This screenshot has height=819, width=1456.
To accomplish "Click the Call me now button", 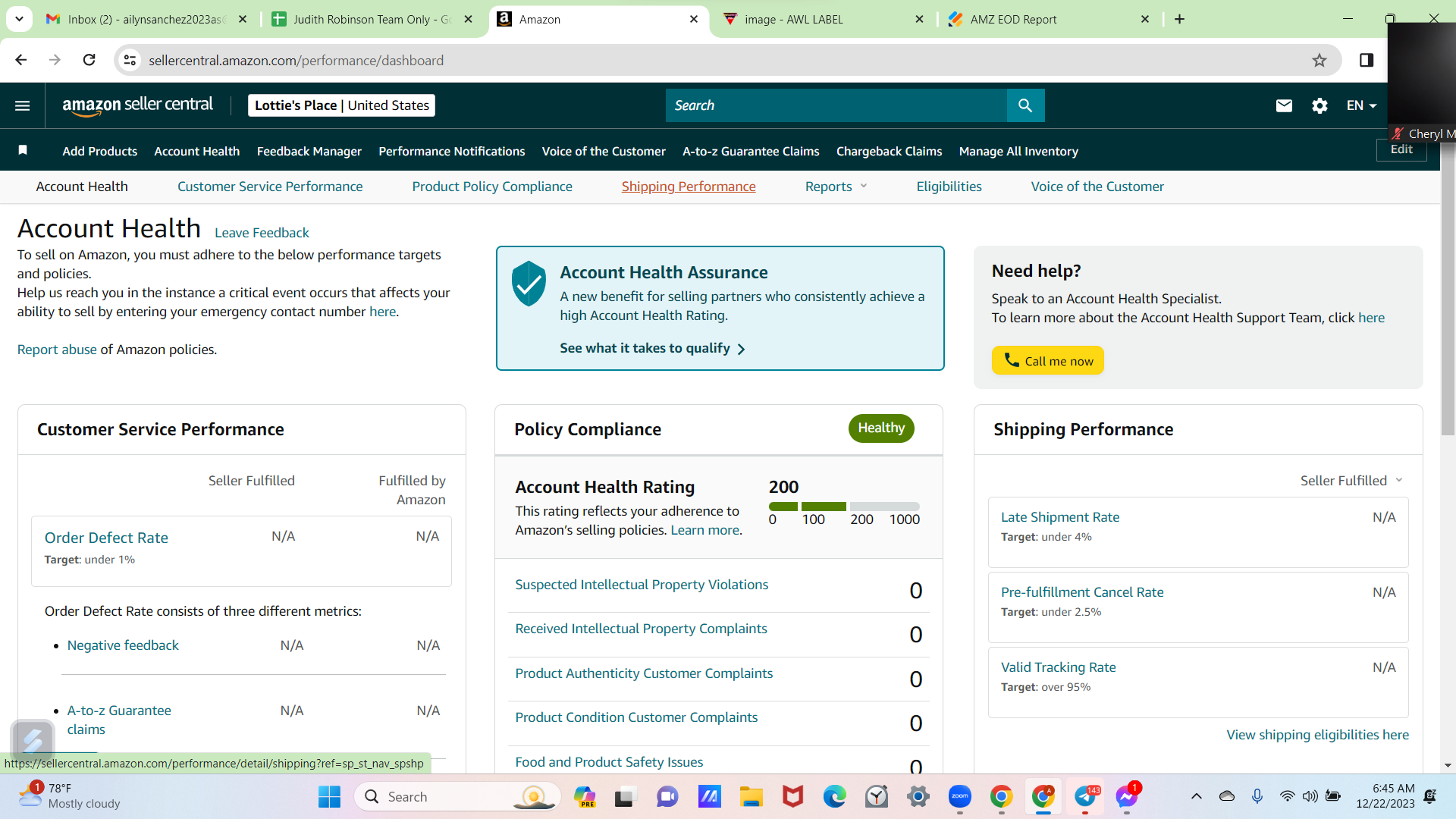I will pyautogui.click(x=1048, y=361).
